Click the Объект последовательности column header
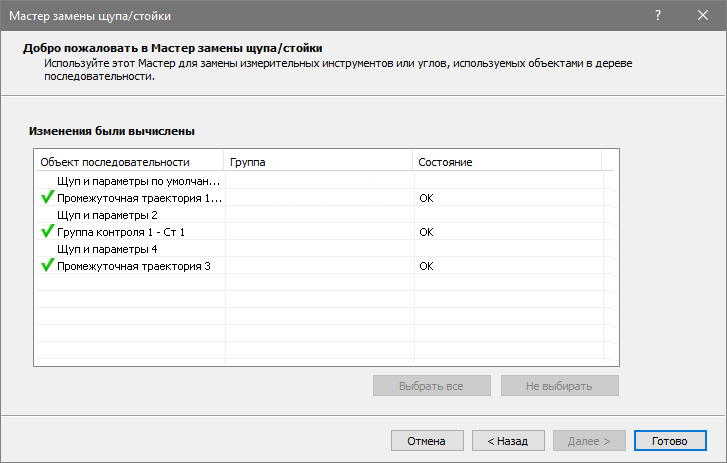727x463 pixels. (x=115, y=162)
